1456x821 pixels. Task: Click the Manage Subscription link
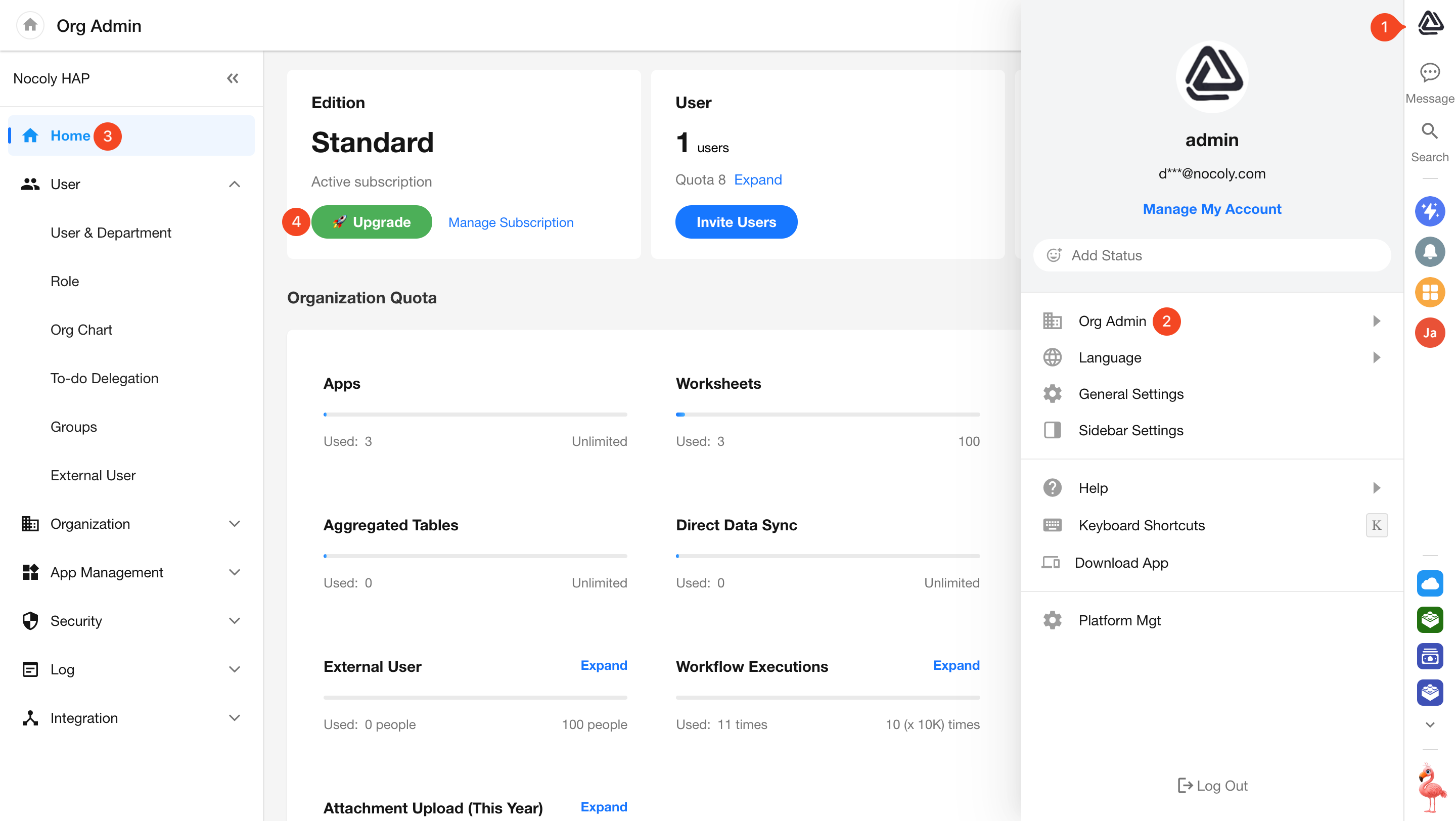click(x=511, y=222)
